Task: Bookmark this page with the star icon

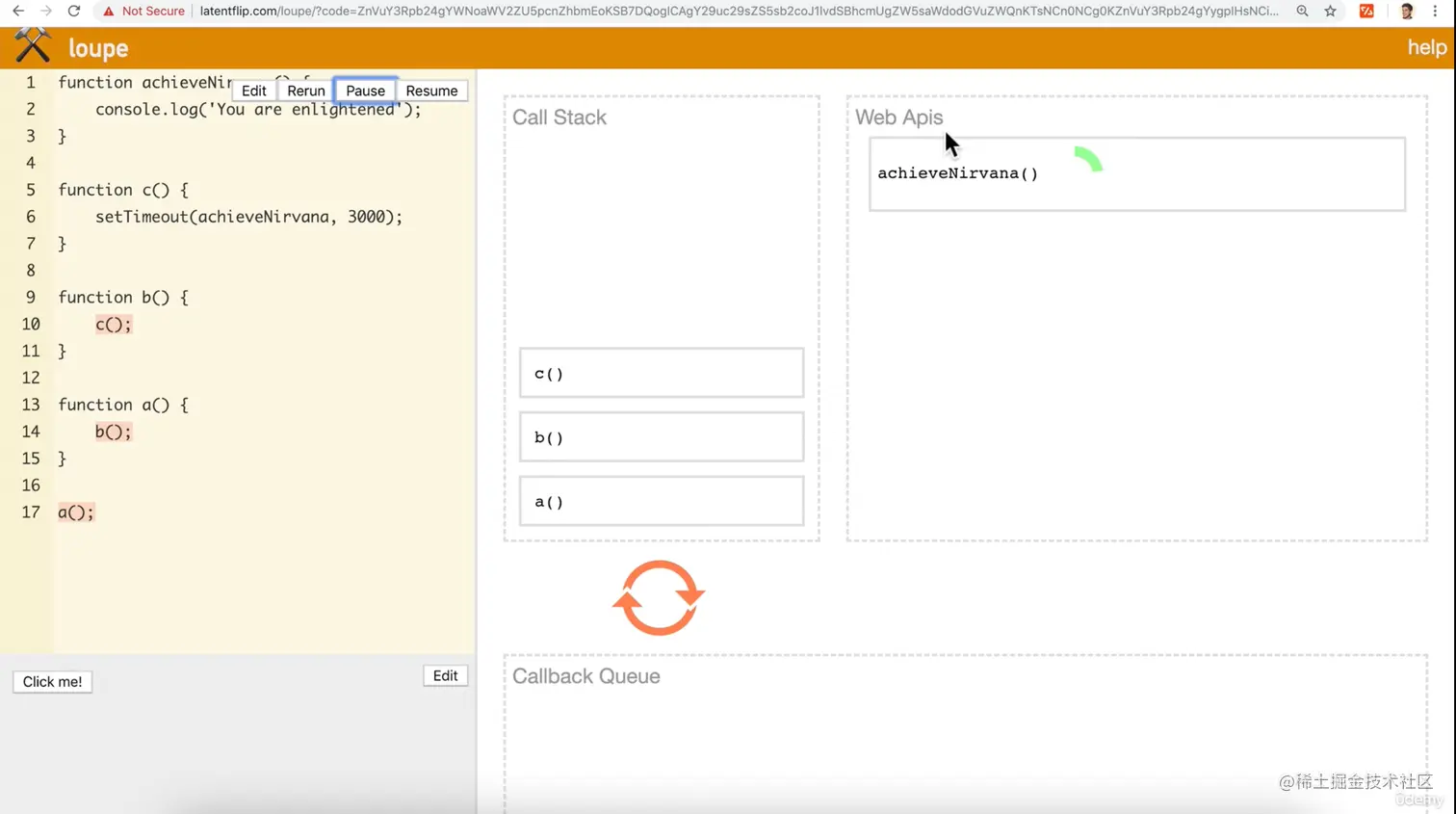Action: (x=1331, y=11)
